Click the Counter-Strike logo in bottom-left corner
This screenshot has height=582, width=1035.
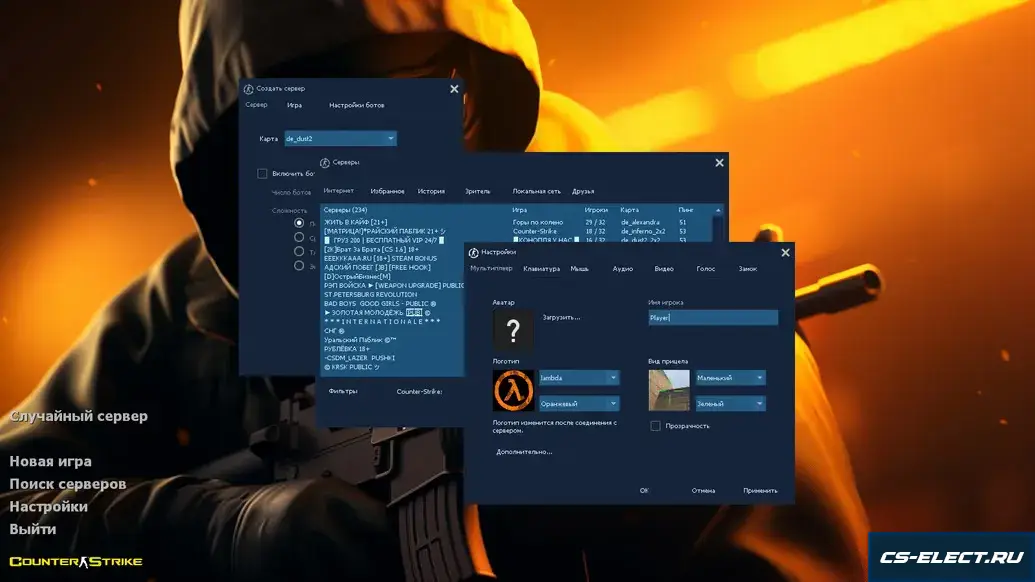click(76, 561)
